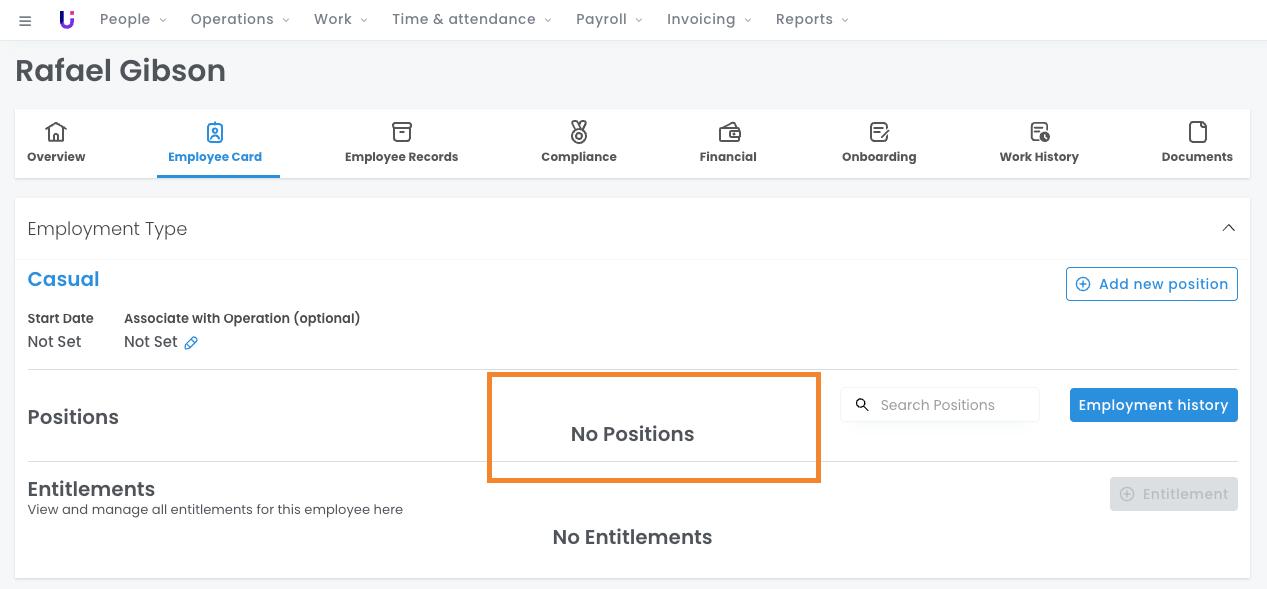Open the Payroll menu
The width and height of the screenshot is (1267, 589).
pos(609,20)
